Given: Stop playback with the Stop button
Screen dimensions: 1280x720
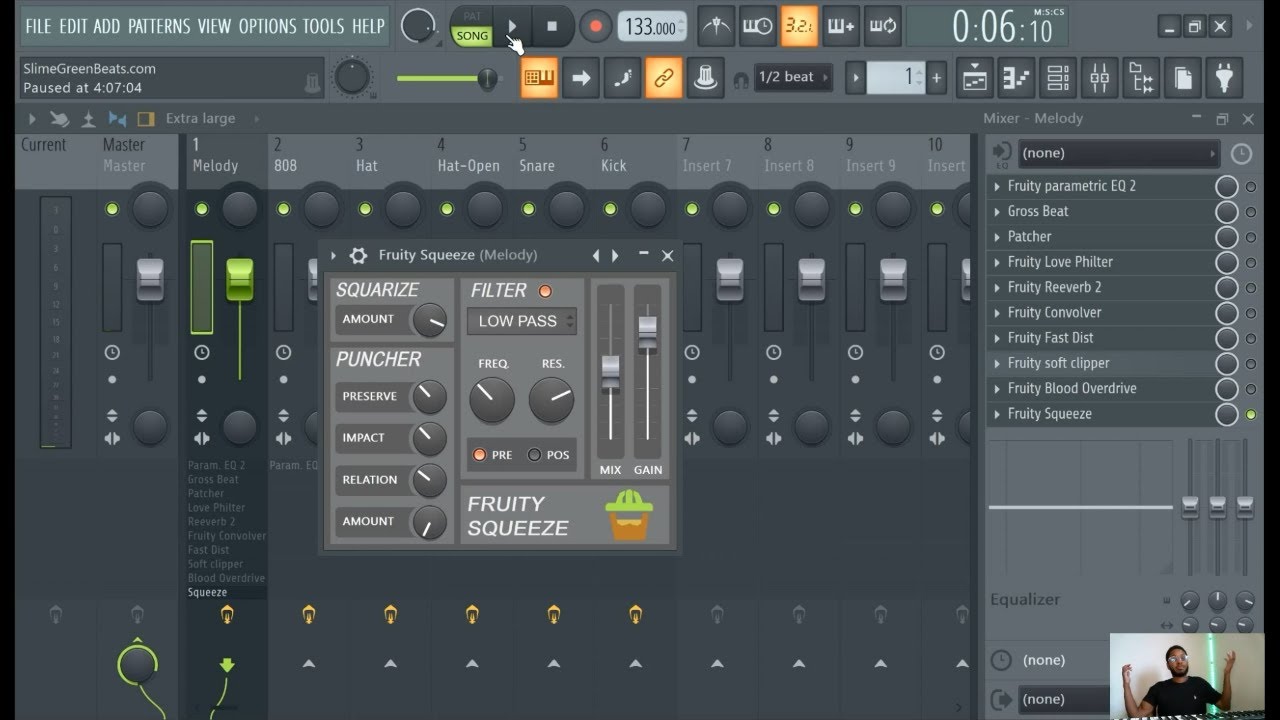Looking at the screenshot, I should coord(552,26).
